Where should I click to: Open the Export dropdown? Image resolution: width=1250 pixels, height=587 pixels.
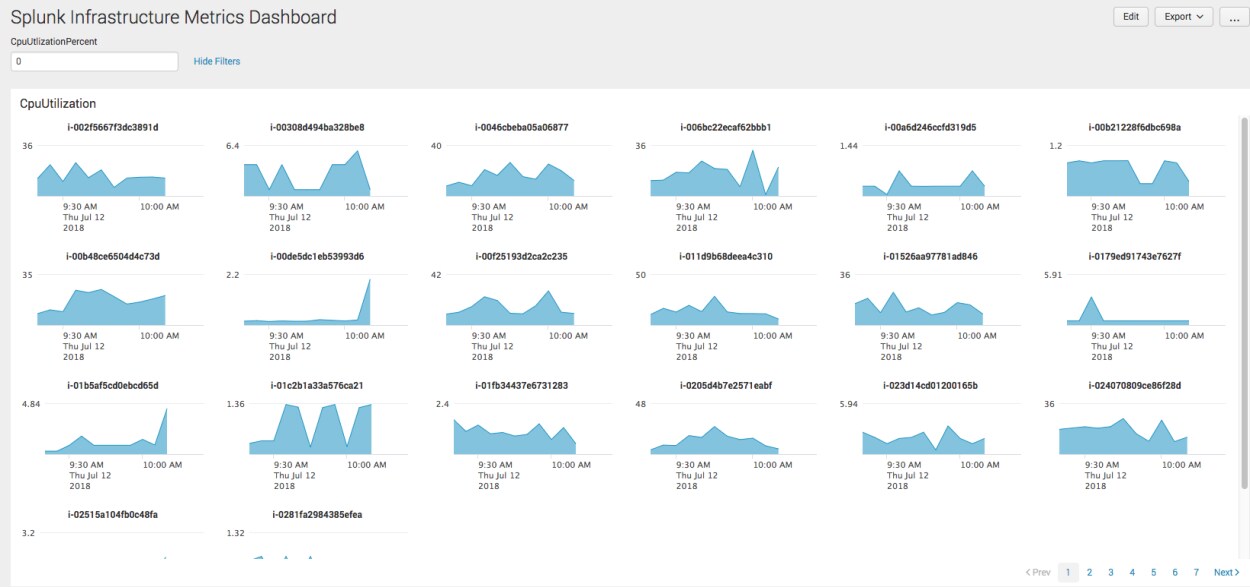coord(1184,17)
